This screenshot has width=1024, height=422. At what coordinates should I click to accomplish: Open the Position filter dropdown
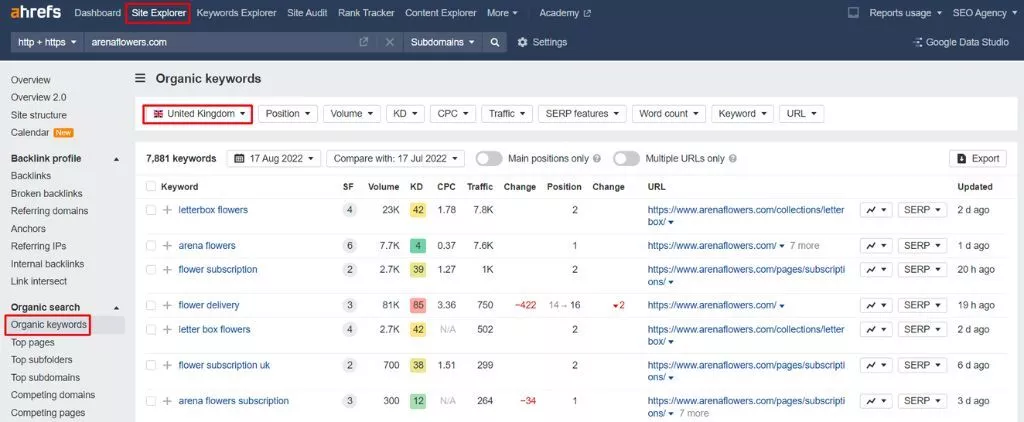pos(288,114)
